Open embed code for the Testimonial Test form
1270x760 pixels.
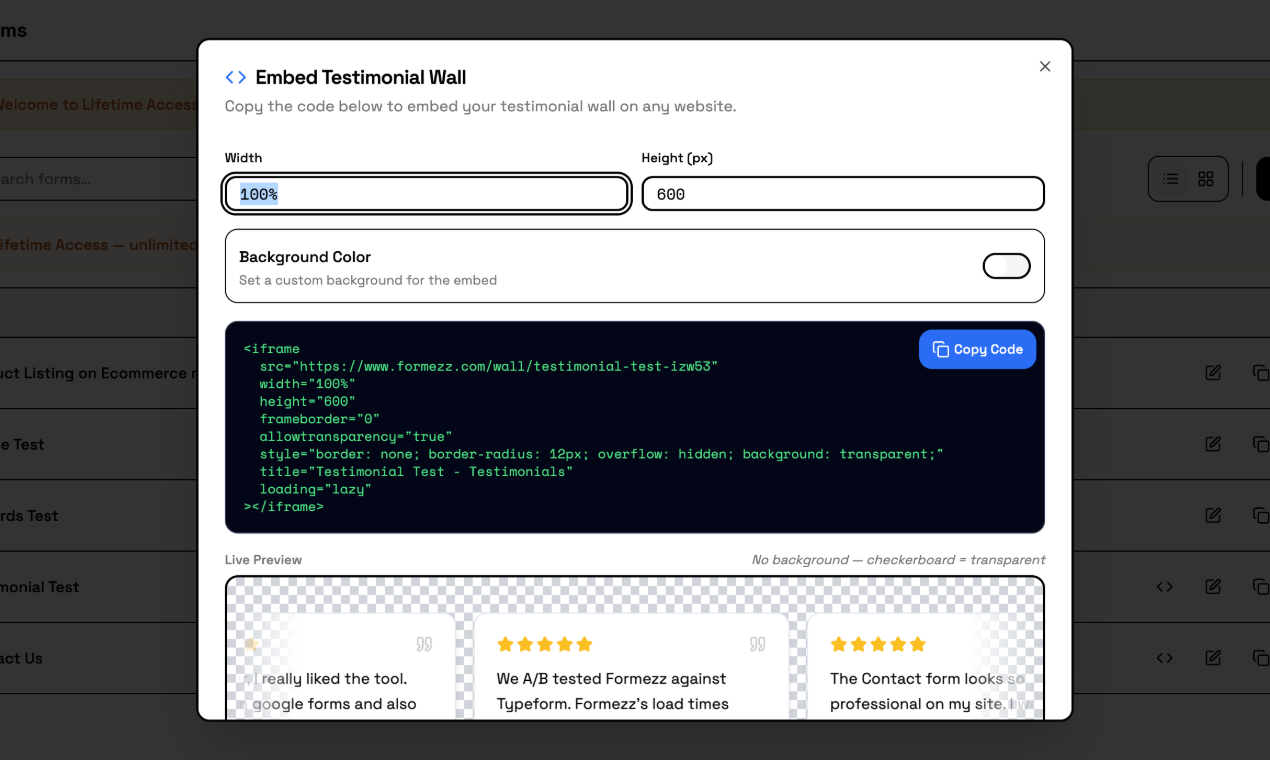click(1164, 587)
